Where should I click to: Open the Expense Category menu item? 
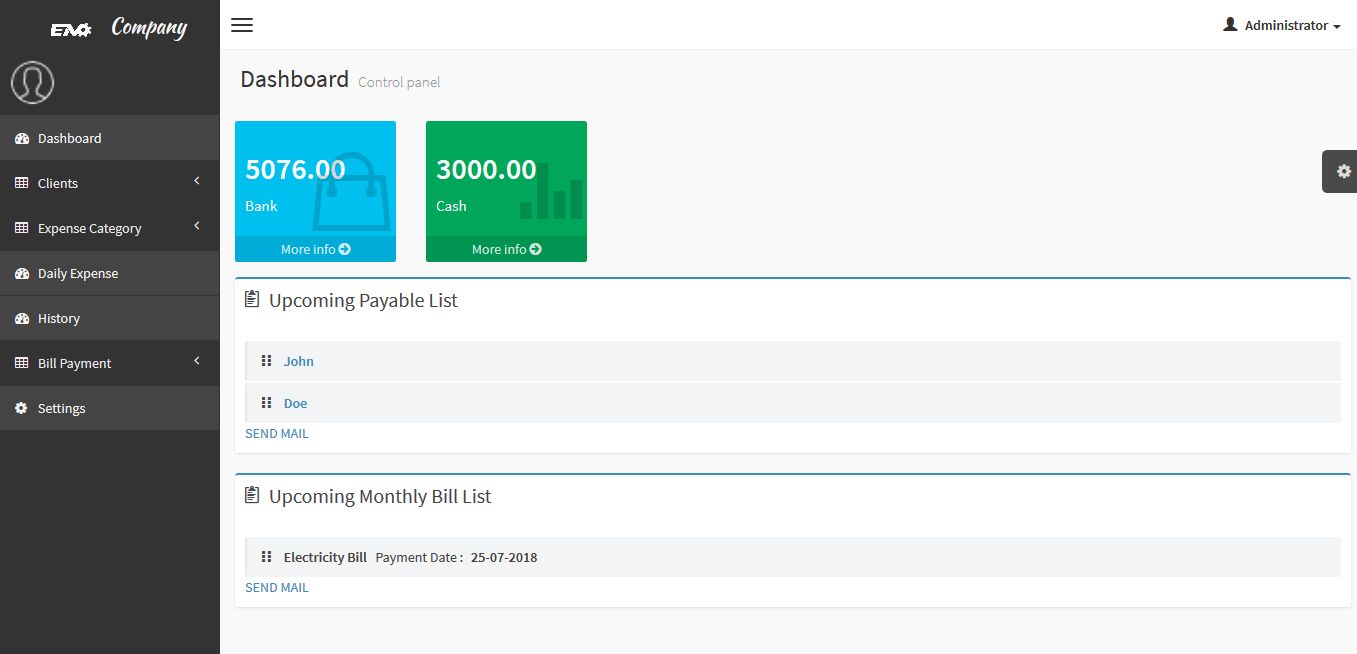pos(110,228)
